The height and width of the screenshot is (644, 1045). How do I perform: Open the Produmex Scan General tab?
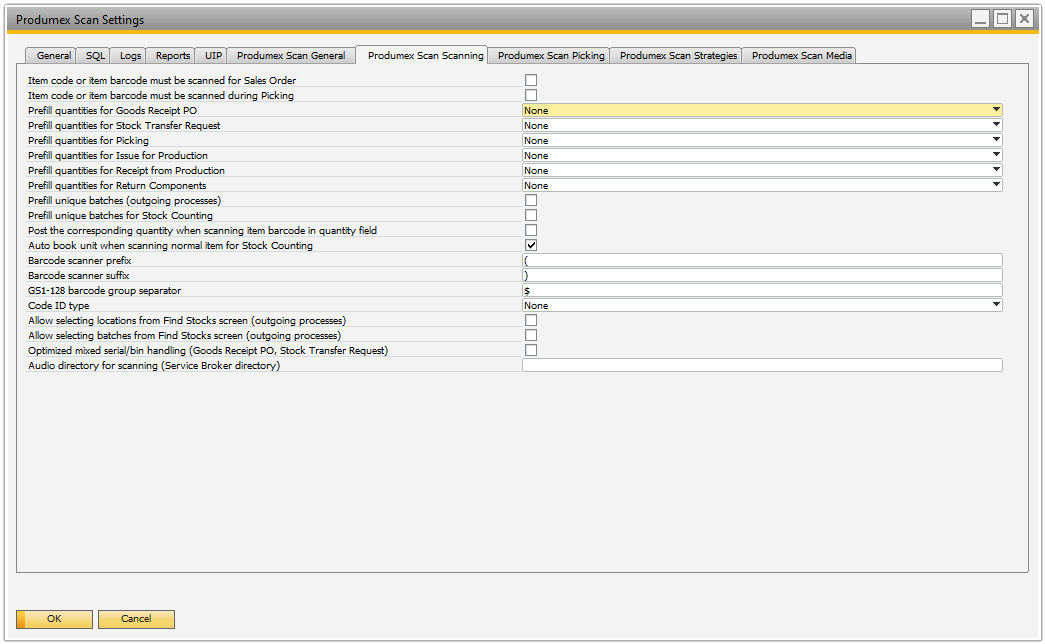tap(291, 56)
